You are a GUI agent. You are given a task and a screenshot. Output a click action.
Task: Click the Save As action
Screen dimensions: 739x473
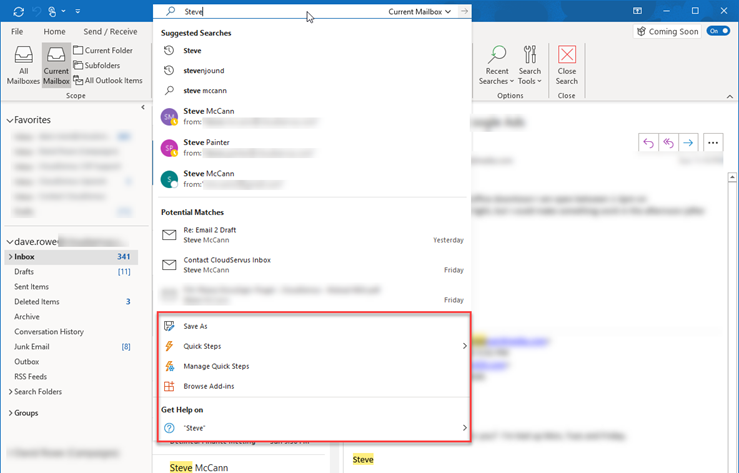point(314,326)
